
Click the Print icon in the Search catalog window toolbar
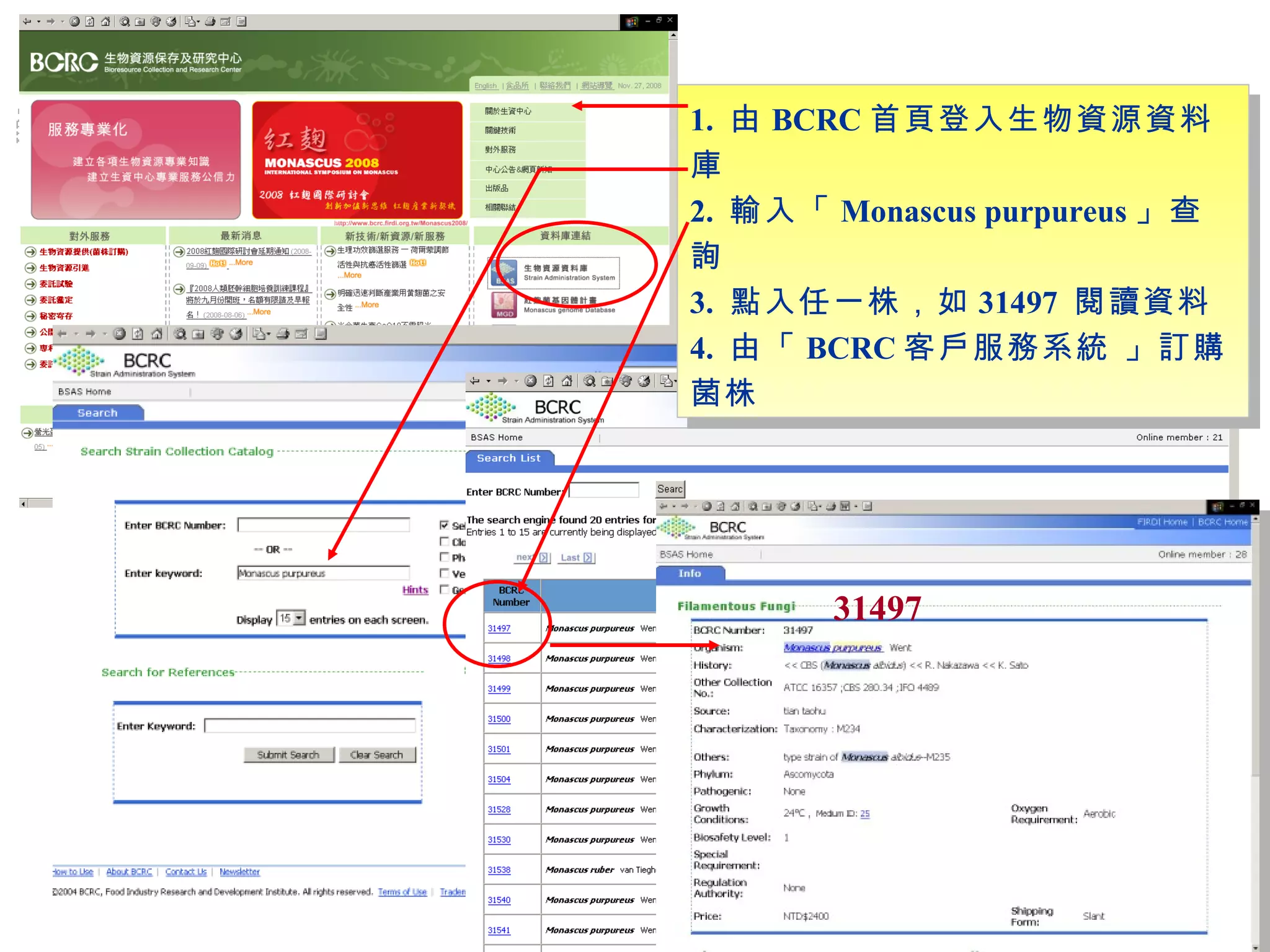283,334
